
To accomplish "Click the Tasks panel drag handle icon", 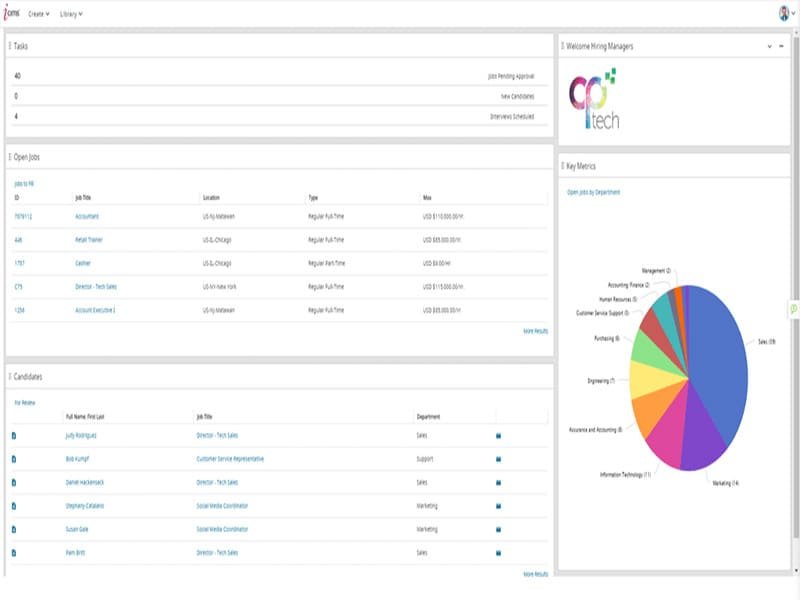I will pos(10,44).
